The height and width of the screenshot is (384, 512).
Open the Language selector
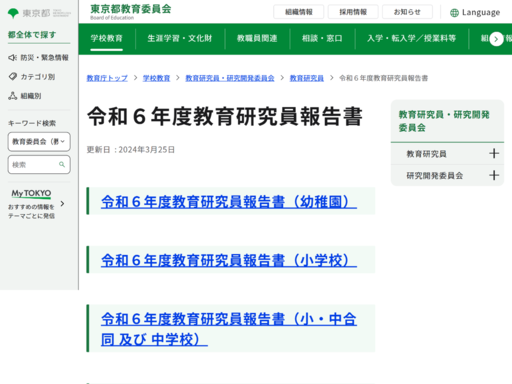point(475,13)
